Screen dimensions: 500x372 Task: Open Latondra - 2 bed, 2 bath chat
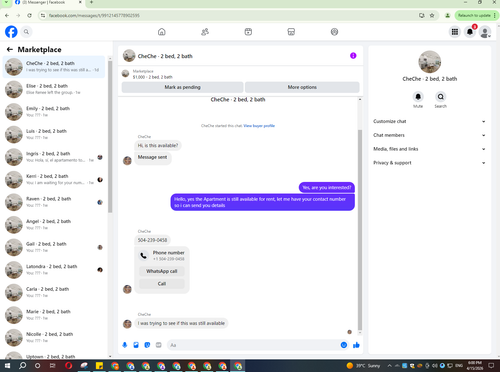[x=54, y=270]
